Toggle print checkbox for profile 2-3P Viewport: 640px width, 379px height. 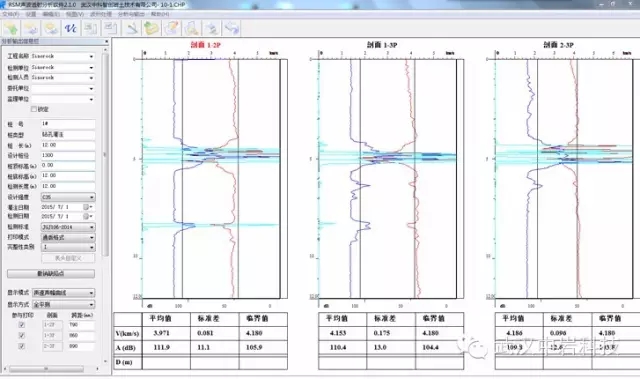[22, 346]
